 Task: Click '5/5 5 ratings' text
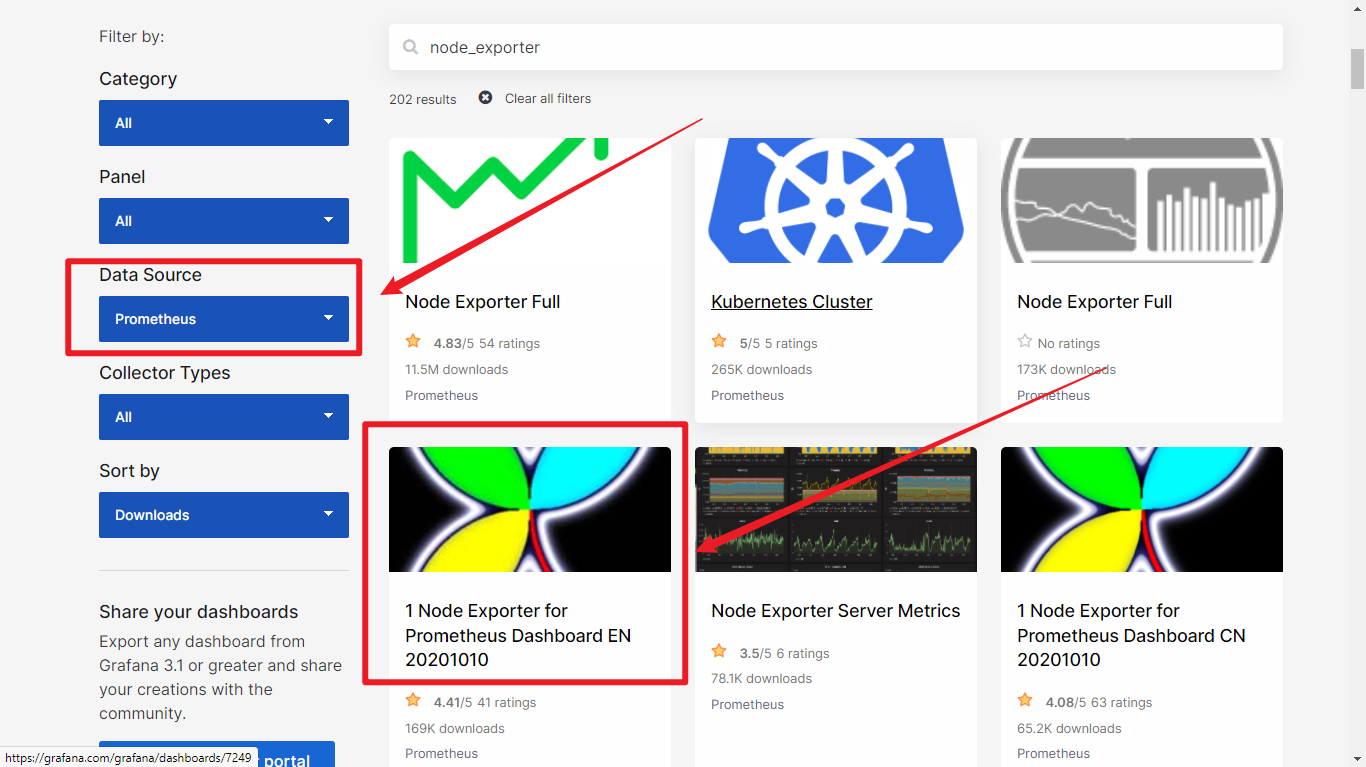point(778,343)
